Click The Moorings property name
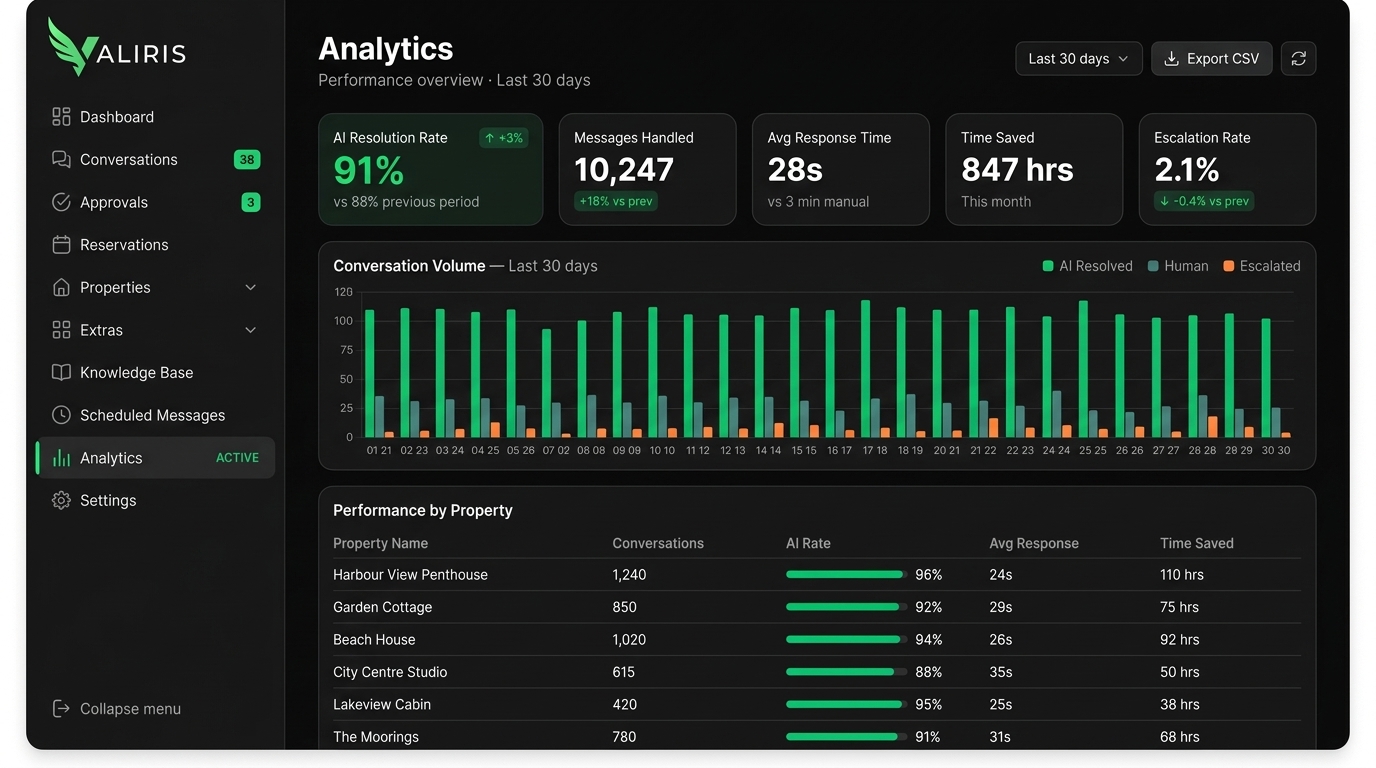Screen dimensions: 1376x768 376,737
